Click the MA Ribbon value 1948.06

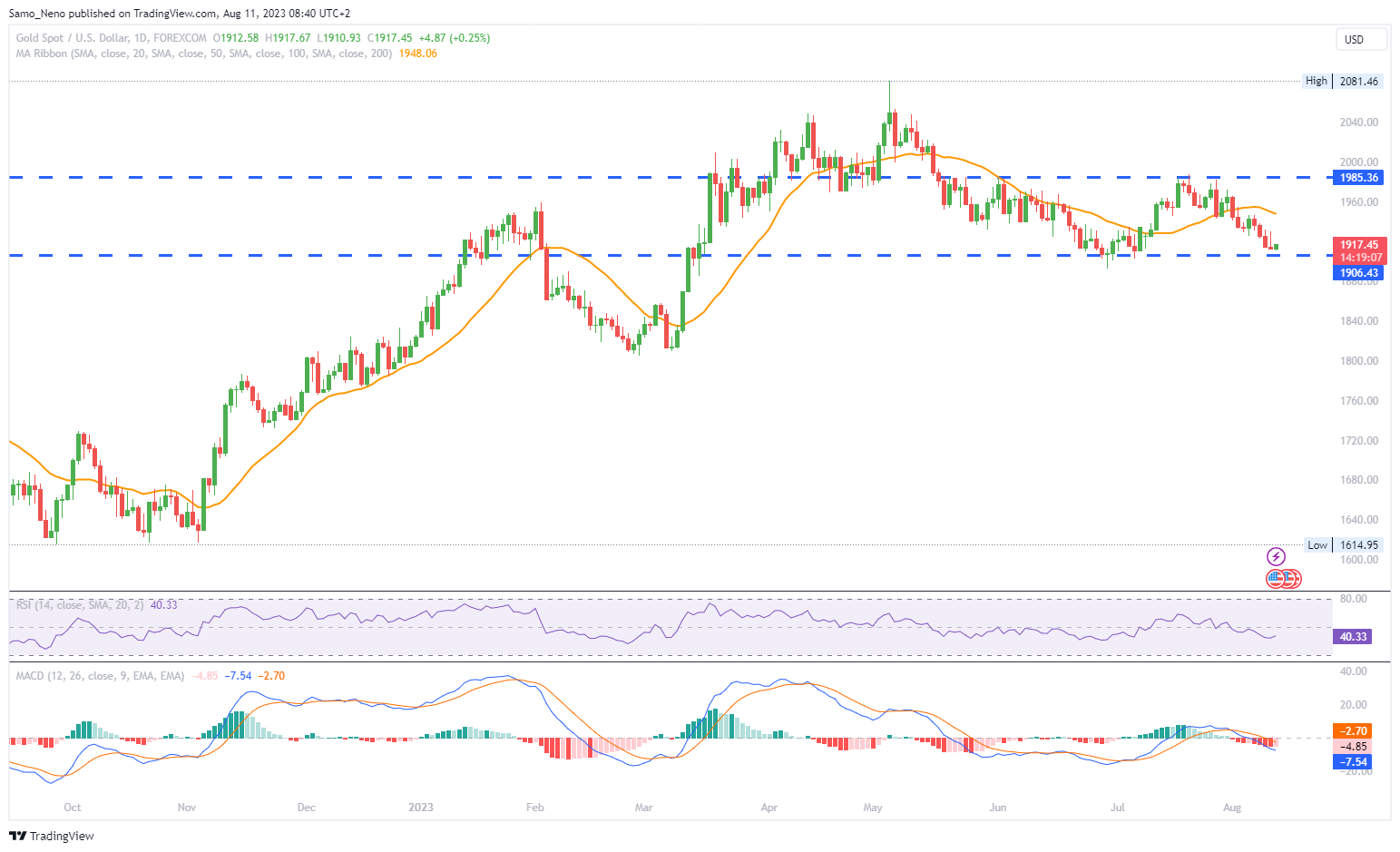pyautogui.click(x=417, y=54)
